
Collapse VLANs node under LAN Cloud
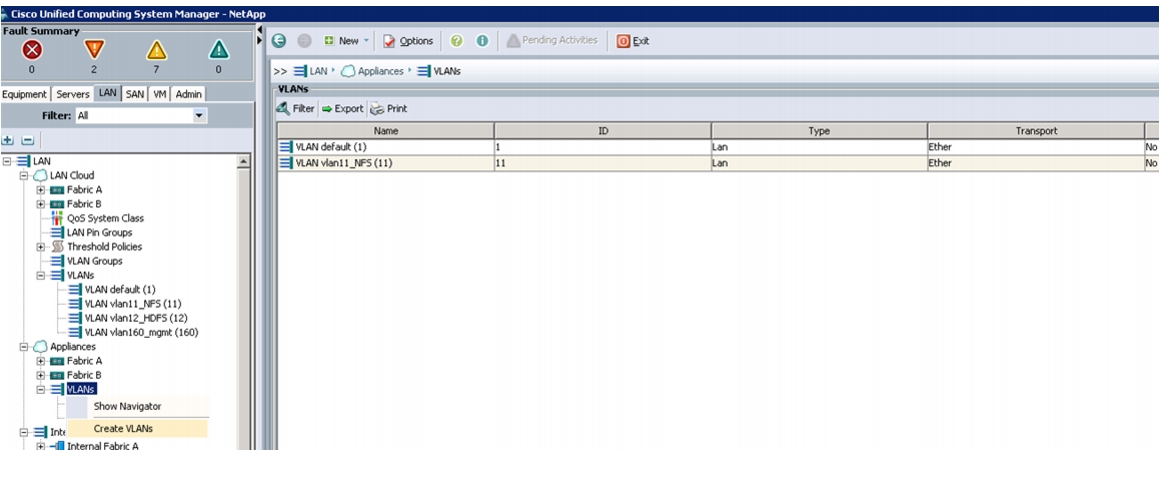click(x=41, y=275)
